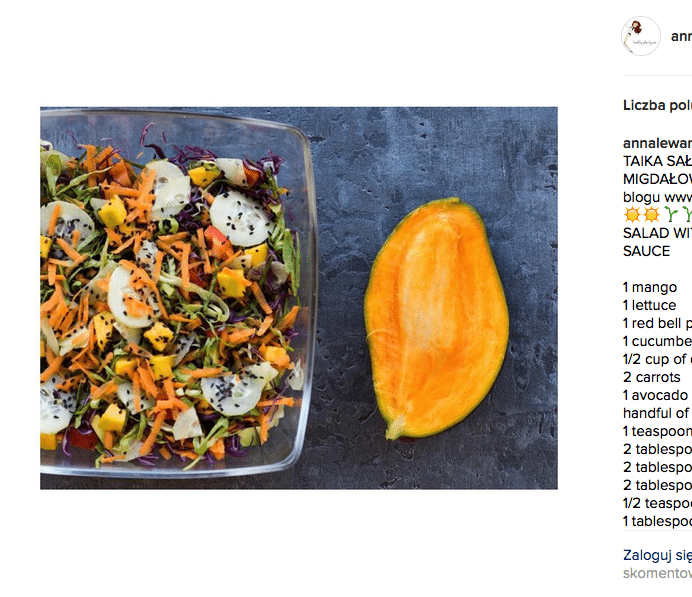The image size is (692, 597).
Task: Click the salad bowl in the photo
Action: click(x=176, y=293)
